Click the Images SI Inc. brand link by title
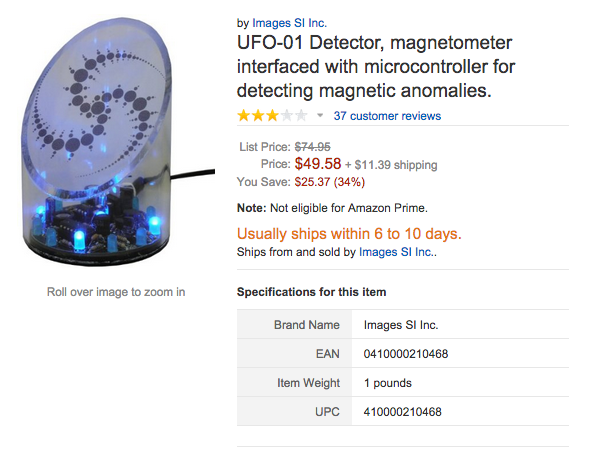This screenshot has height=458, width=590. click(289, 23)
